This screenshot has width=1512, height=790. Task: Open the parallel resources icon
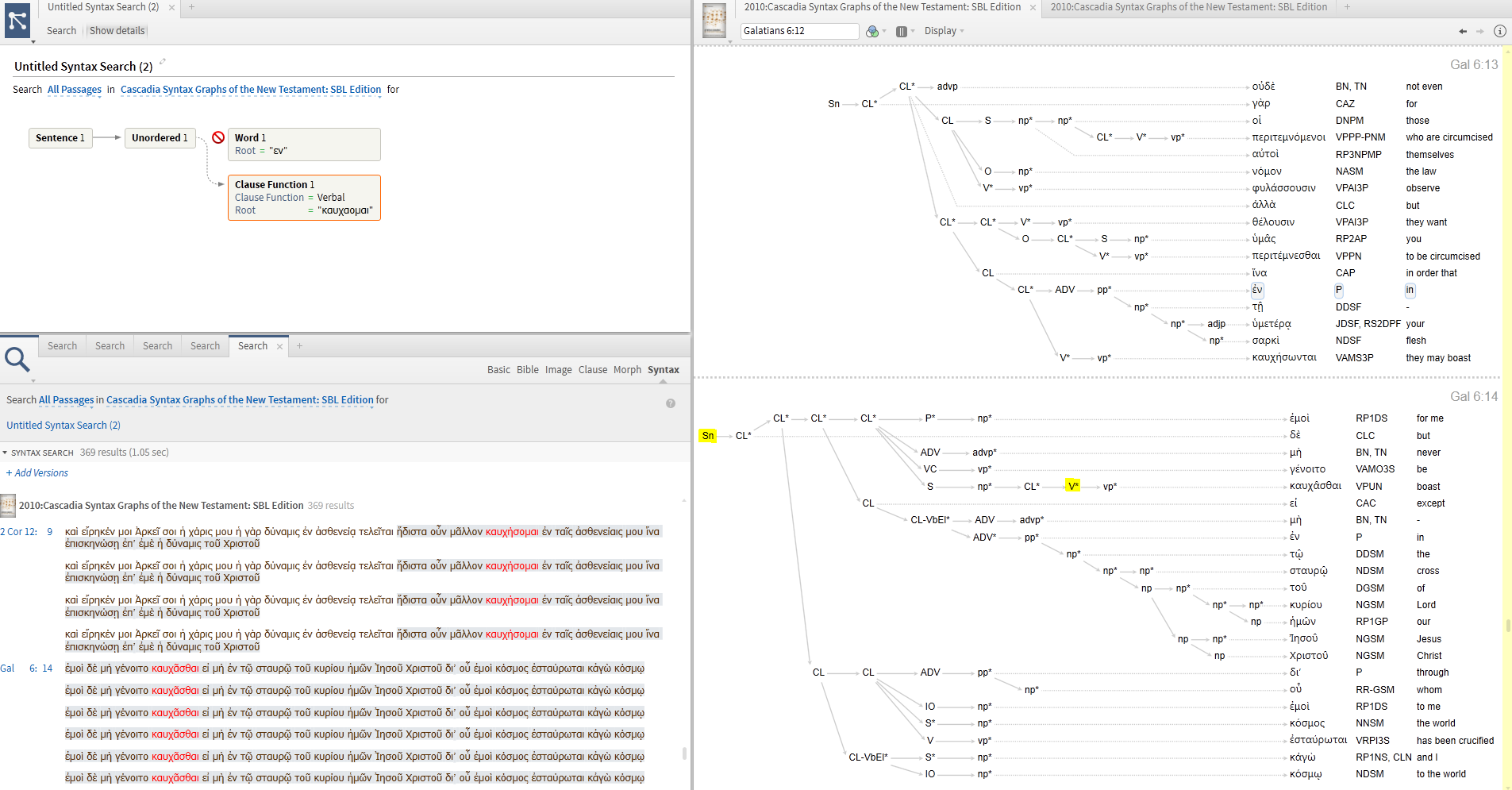pyautogui.click(x=902, y=31)
